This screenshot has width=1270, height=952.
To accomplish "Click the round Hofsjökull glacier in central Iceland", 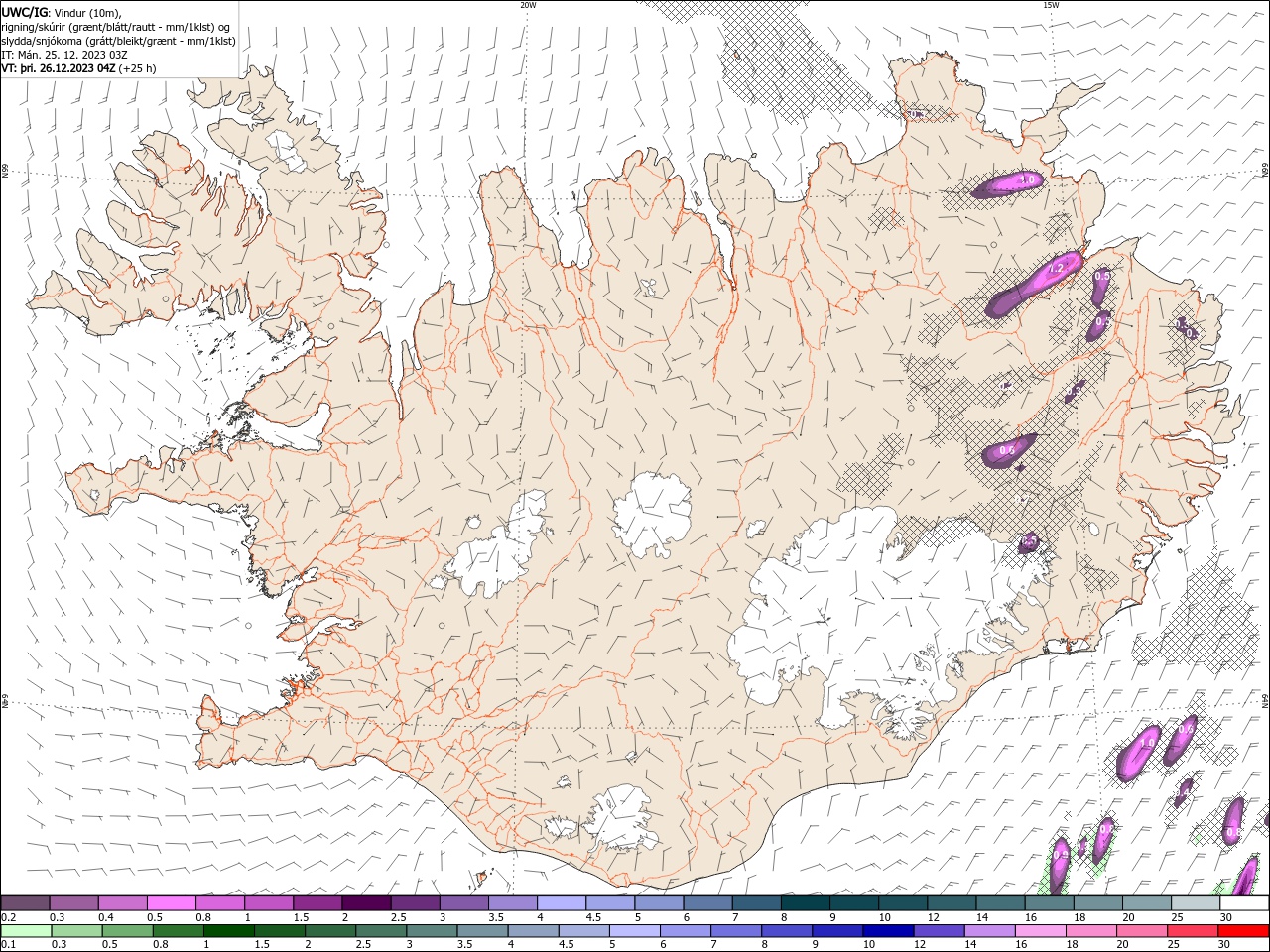I will [652, 515].
